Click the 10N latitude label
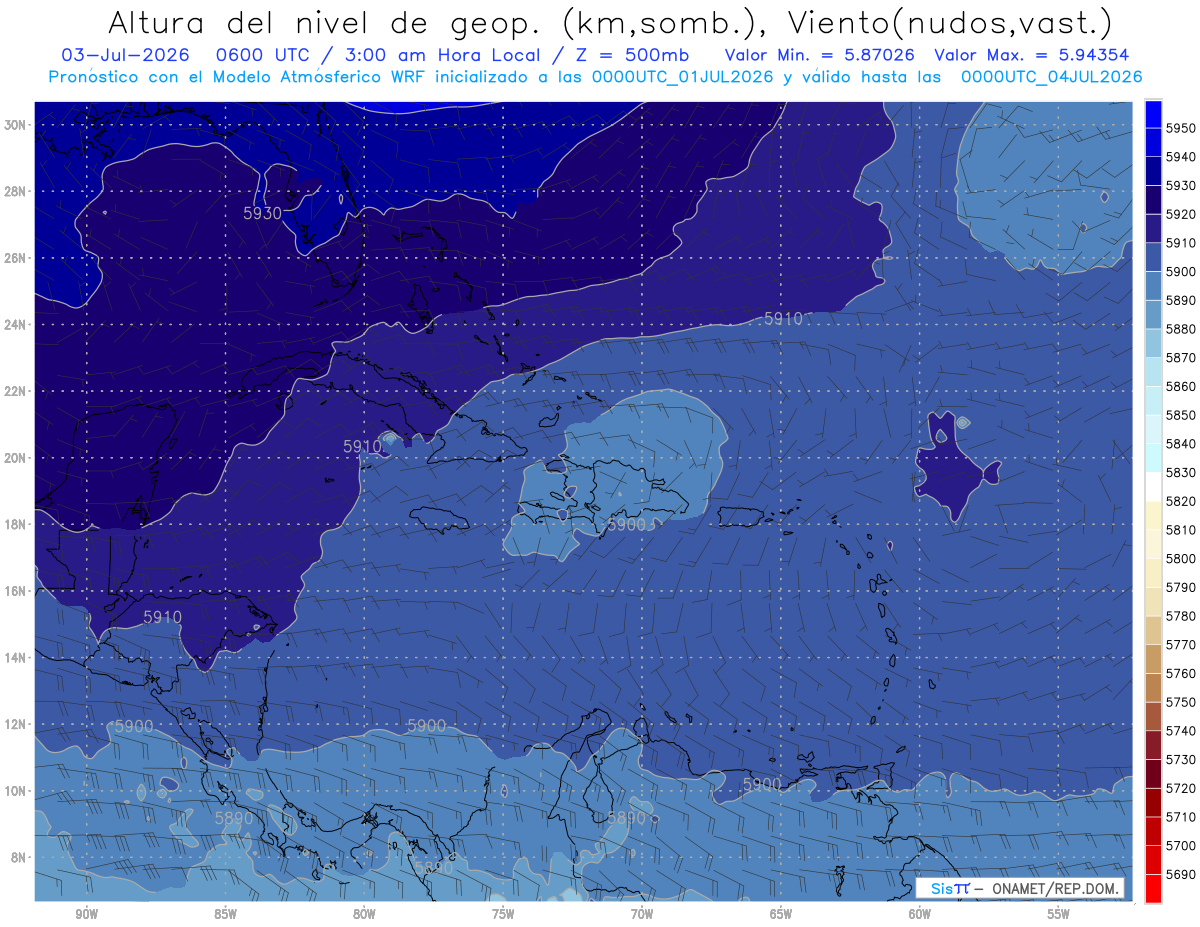Screen dimensions: 1200x927 tap(17, 791)
